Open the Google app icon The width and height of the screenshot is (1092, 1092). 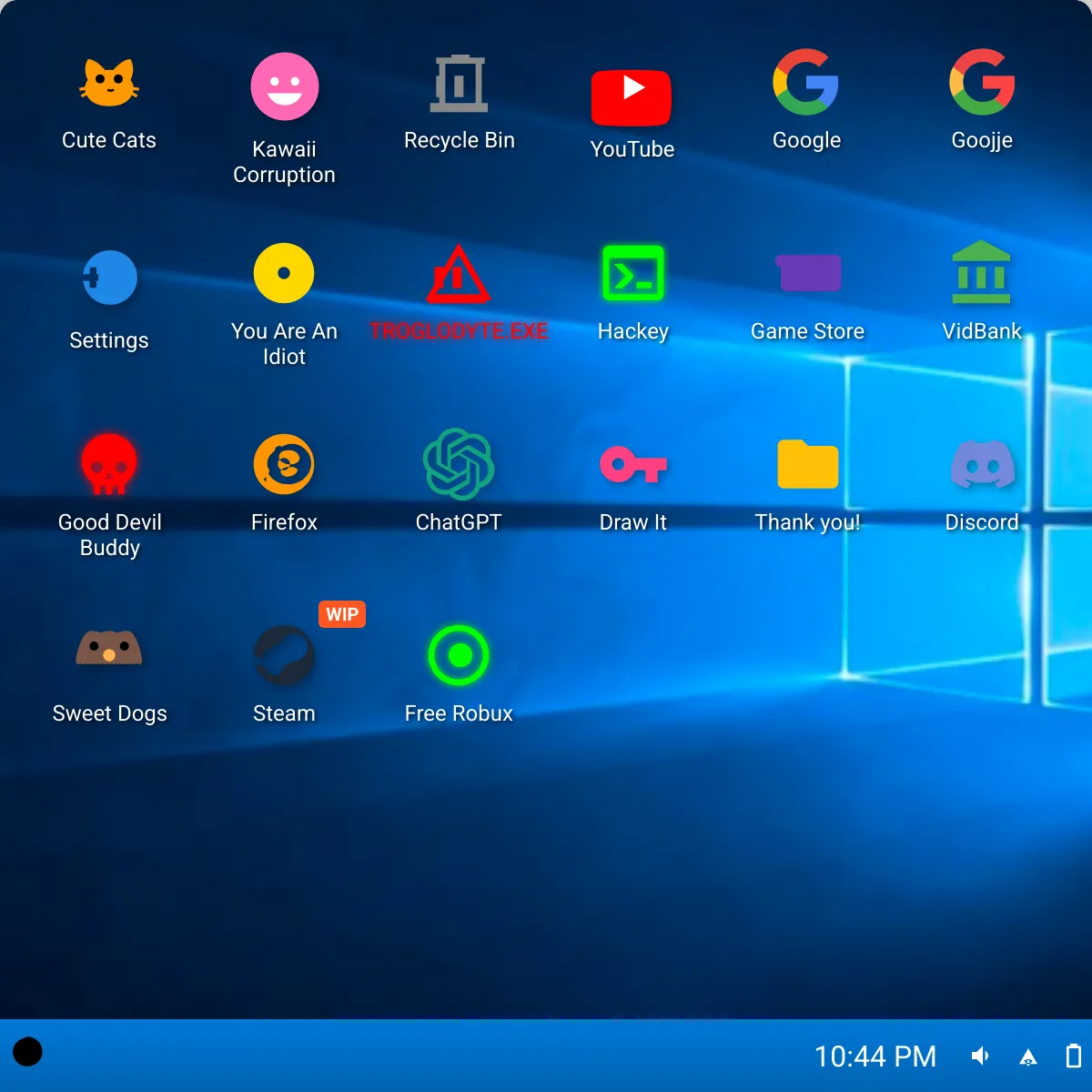806,82
